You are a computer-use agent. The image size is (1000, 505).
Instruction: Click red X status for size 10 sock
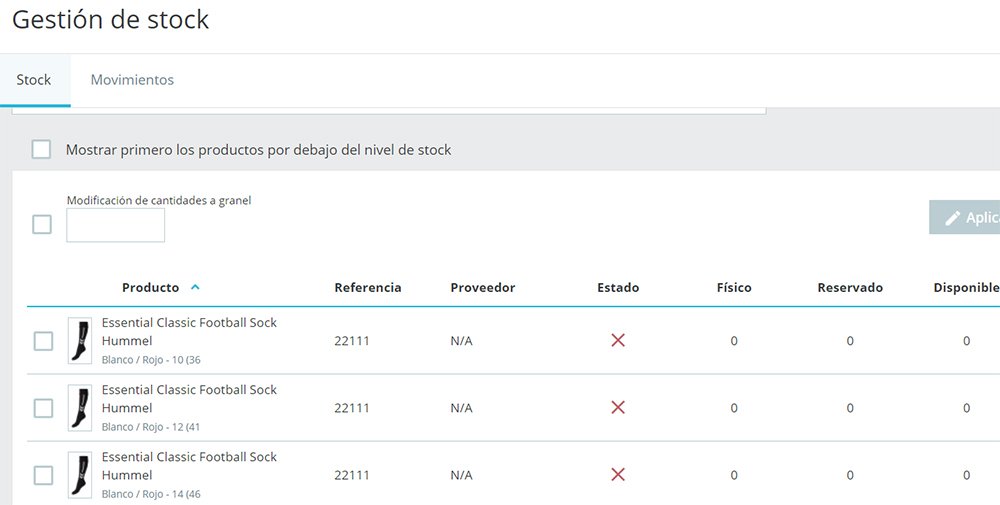(618, 341)
